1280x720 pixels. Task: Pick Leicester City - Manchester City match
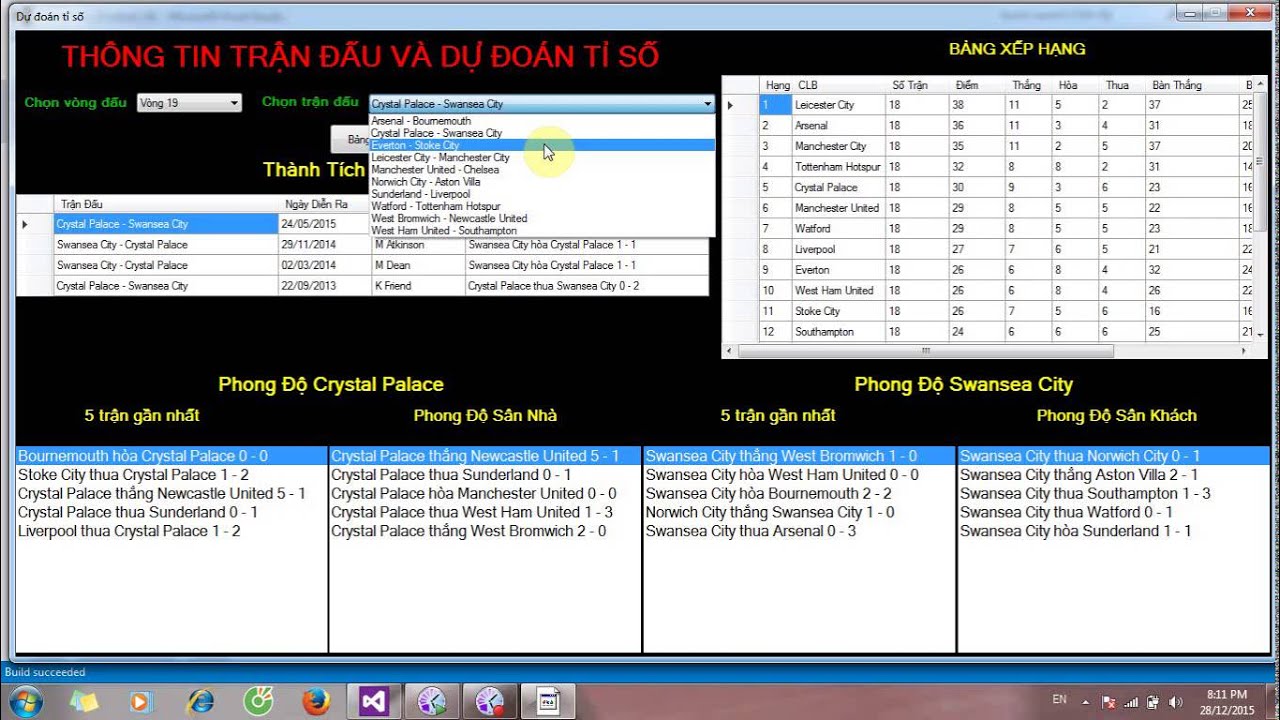pos(542,157)
